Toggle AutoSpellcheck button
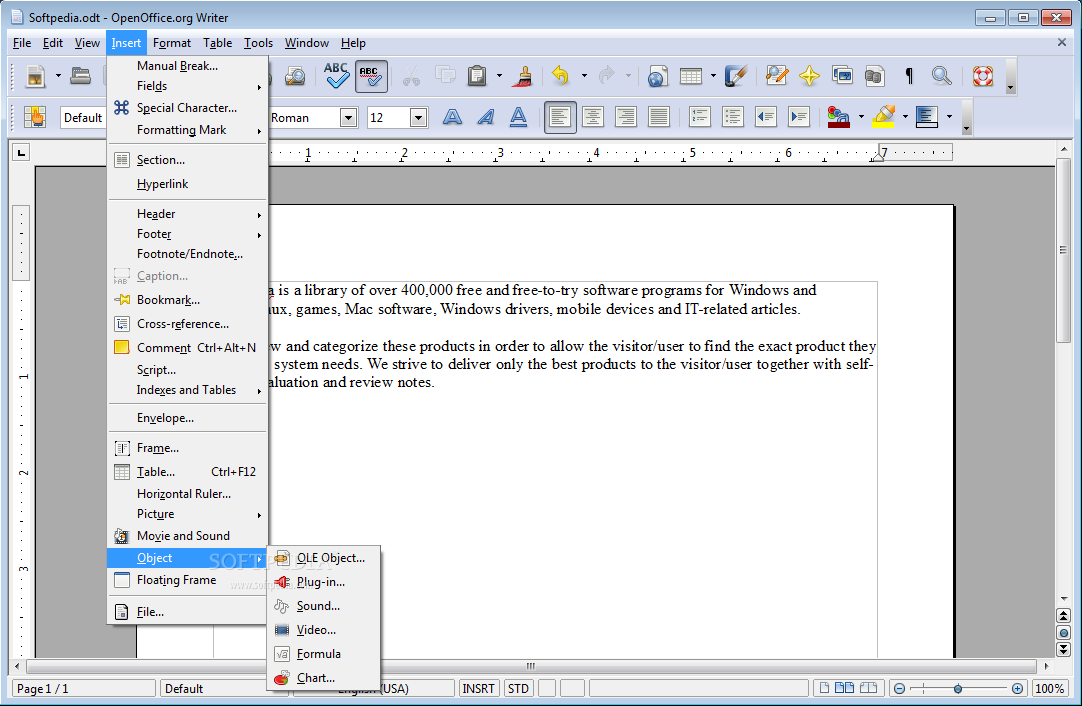Viewport: 1082px width, 706px height. pos(371,76)
